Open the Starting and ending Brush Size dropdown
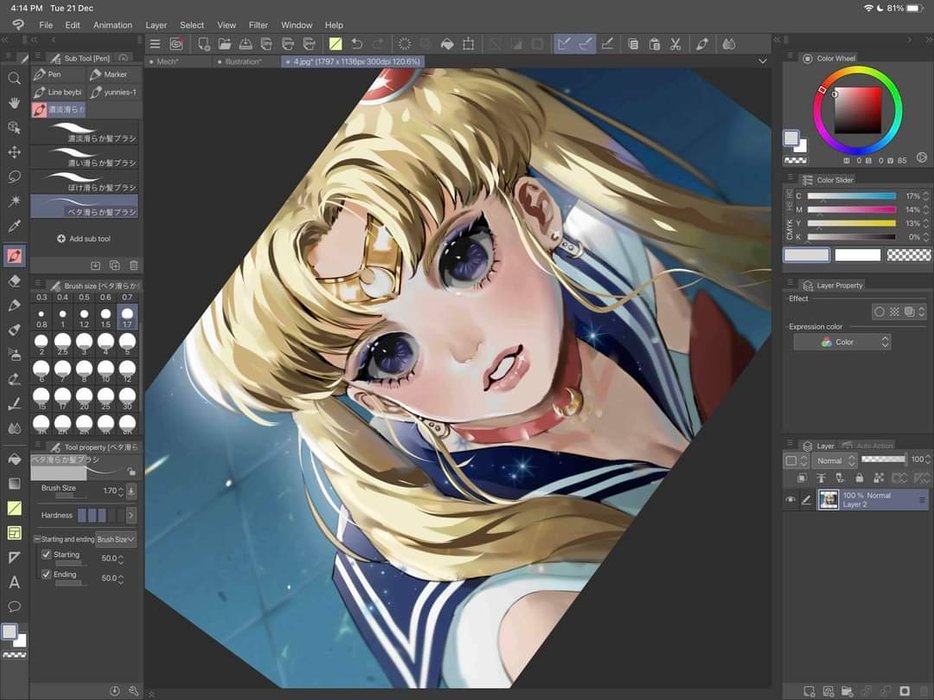The height and width of the screenshot is (700, 934). pyautogui.click(x=116, y=539)
